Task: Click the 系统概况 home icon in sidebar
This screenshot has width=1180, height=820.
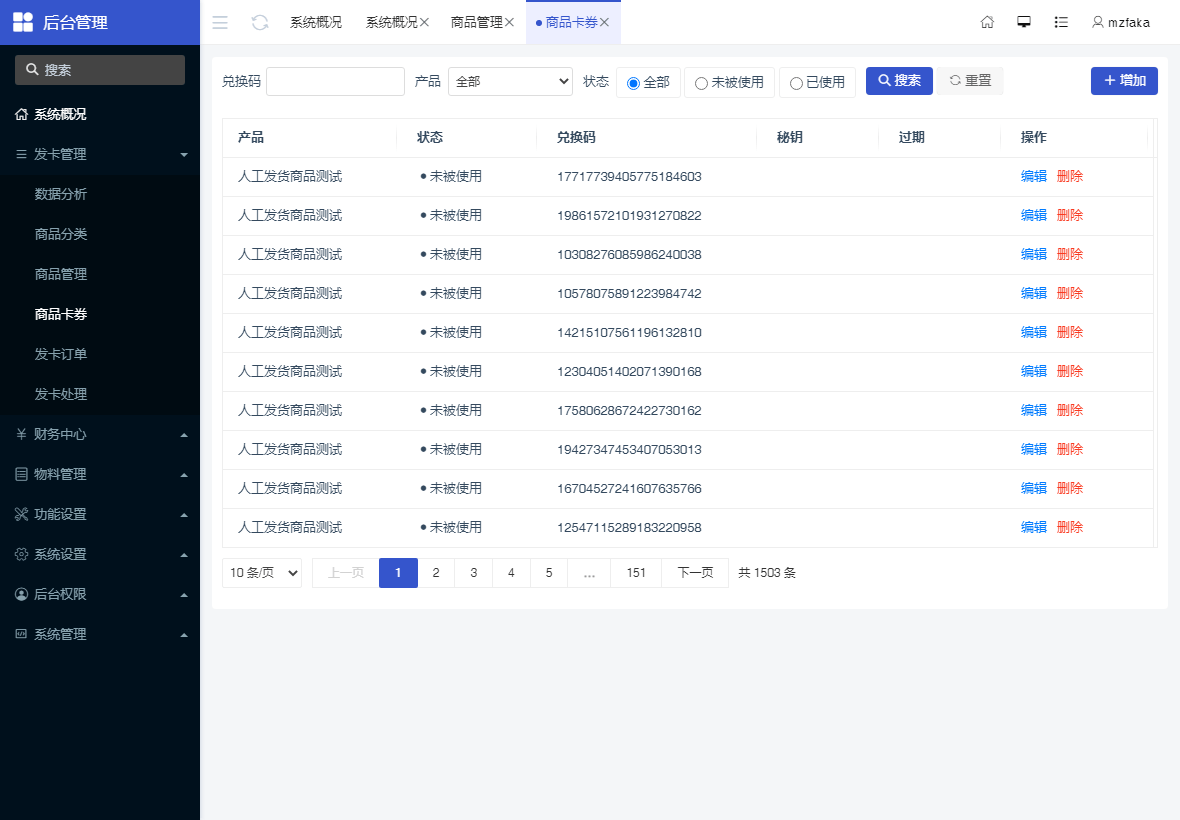Action: click(x=21, y=114)
